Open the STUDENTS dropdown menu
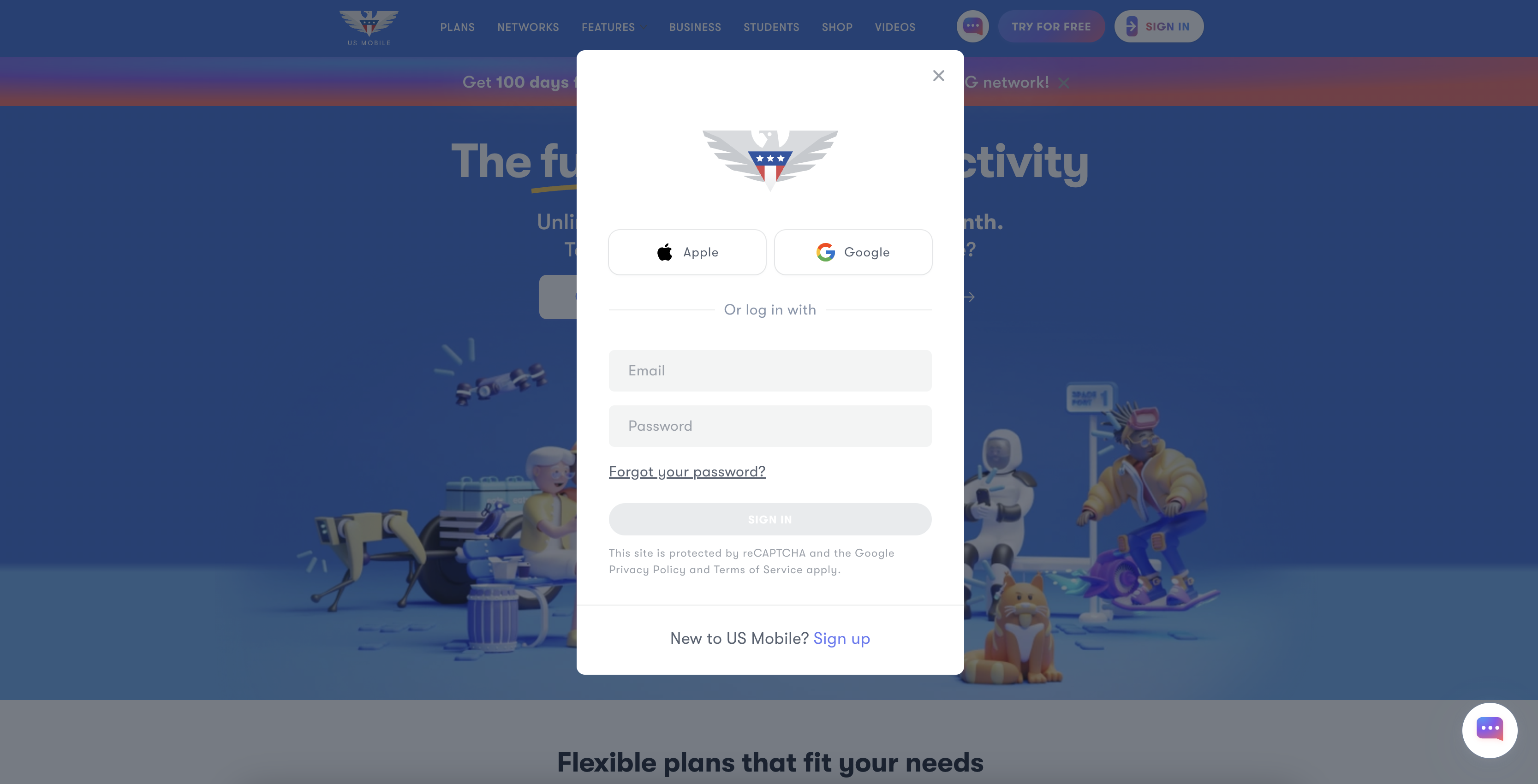Screen dimensions: 1538x784 point(771,26)
